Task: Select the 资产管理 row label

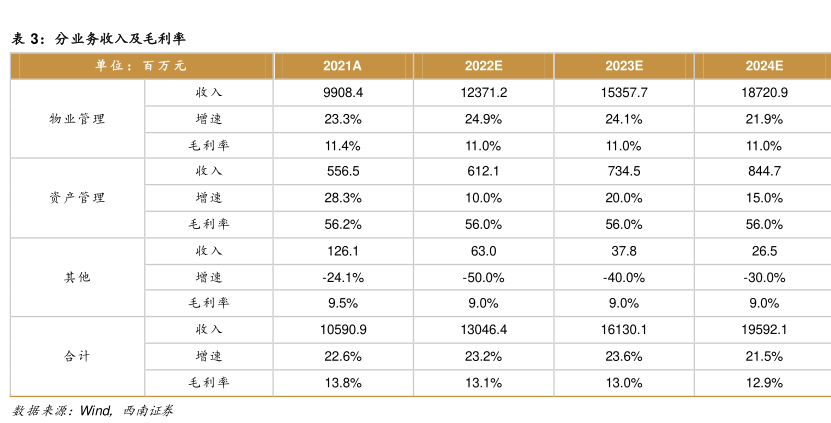Action: coord(77,197)
